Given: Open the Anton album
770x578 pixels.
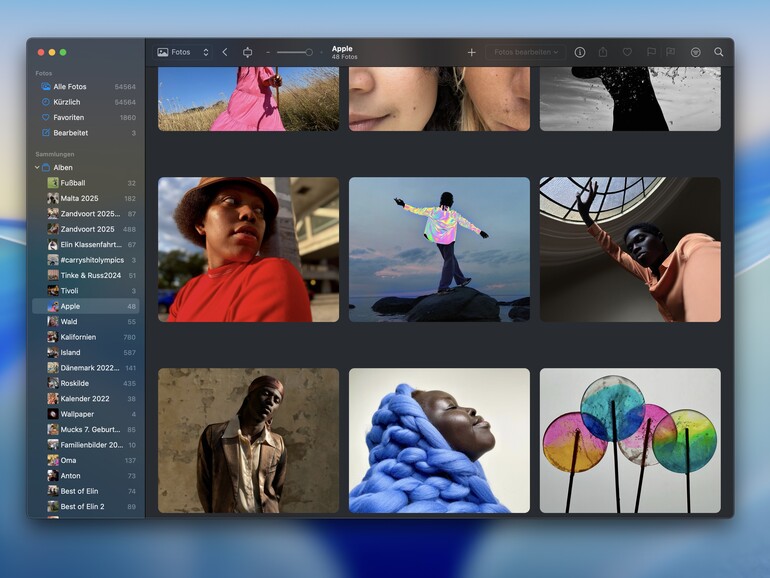Looking at the screenshot, I should pos(86,476).
